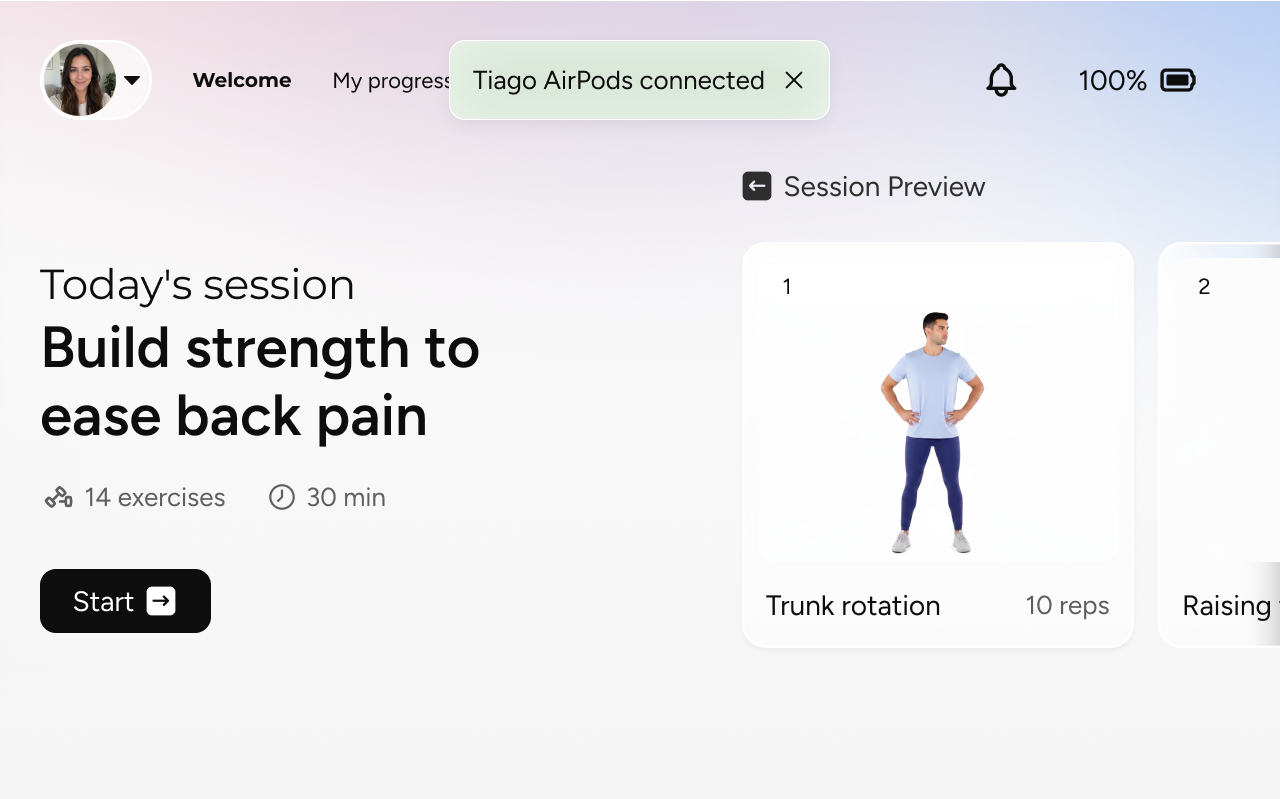Viewport: 1280px width, 799px height.
Task: Click the dumbbell exercises icon
Action: pos(59,497)
